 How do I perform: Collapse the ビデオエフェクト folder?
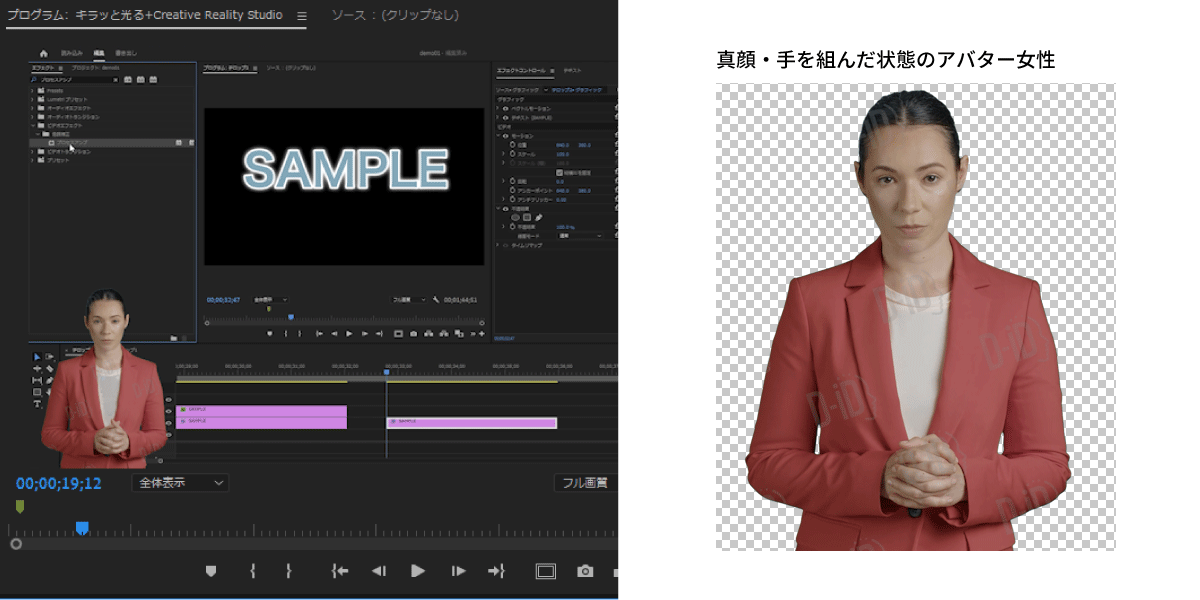(33, 126)
